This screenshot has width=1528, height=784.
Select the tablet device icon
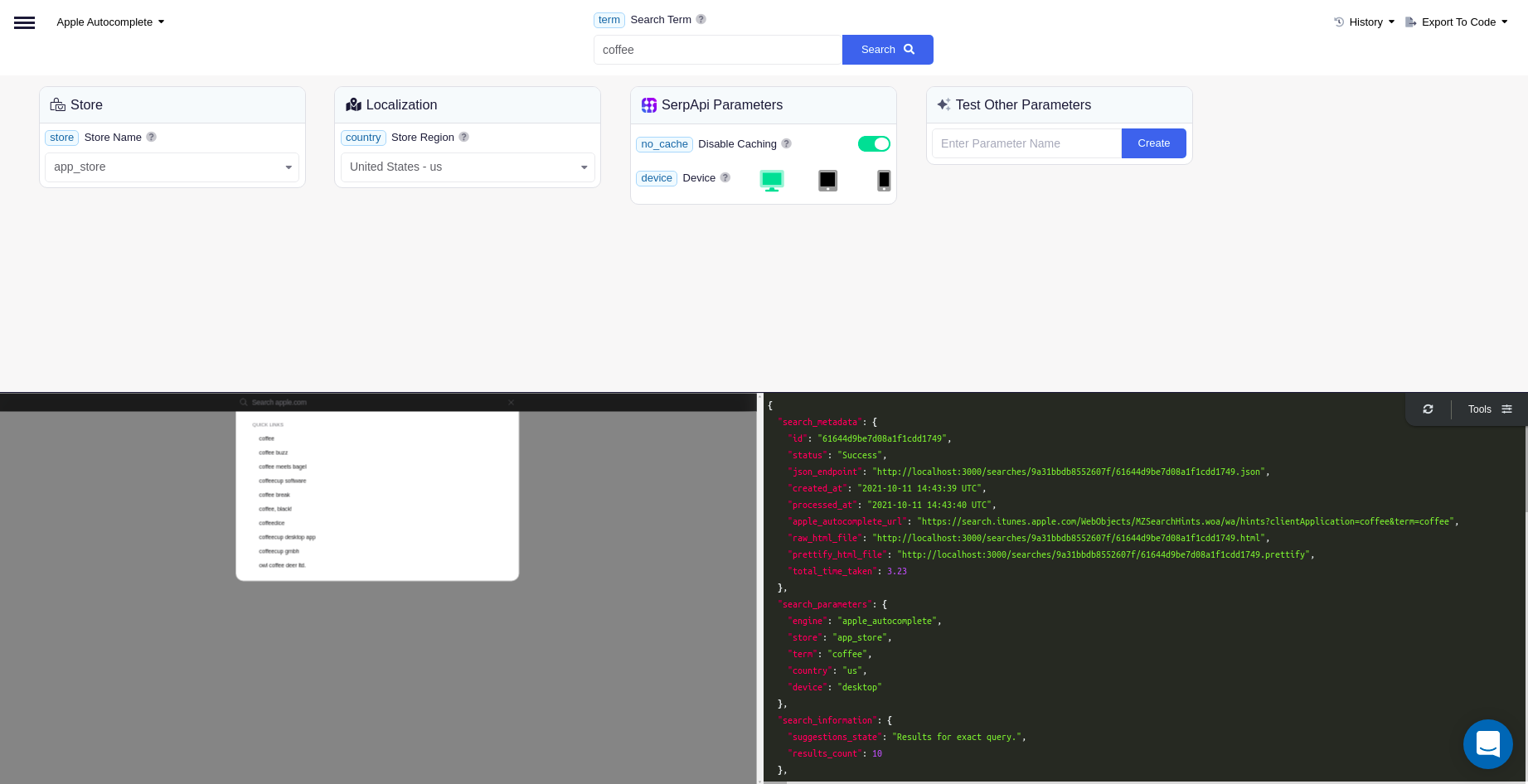point(827,180)
